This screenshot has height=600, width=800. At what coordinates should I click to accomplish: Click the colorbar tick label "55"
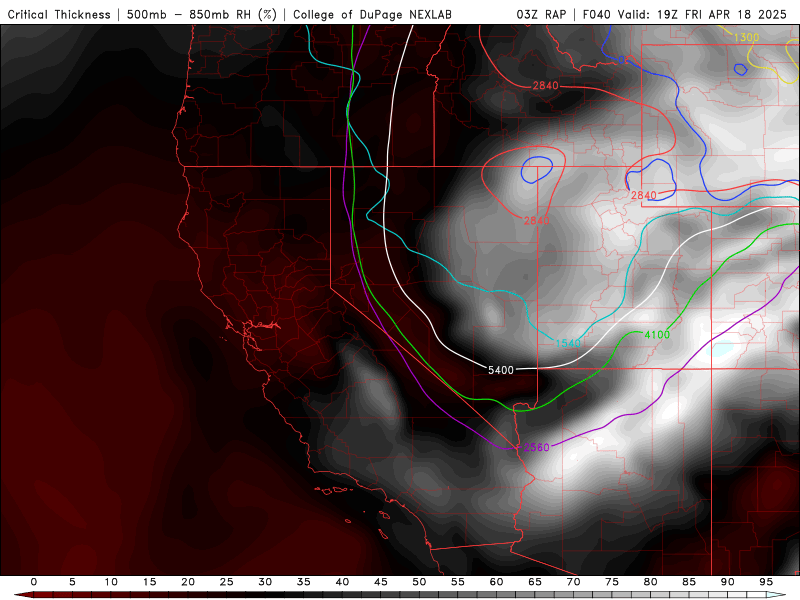[x=458, y=582]
